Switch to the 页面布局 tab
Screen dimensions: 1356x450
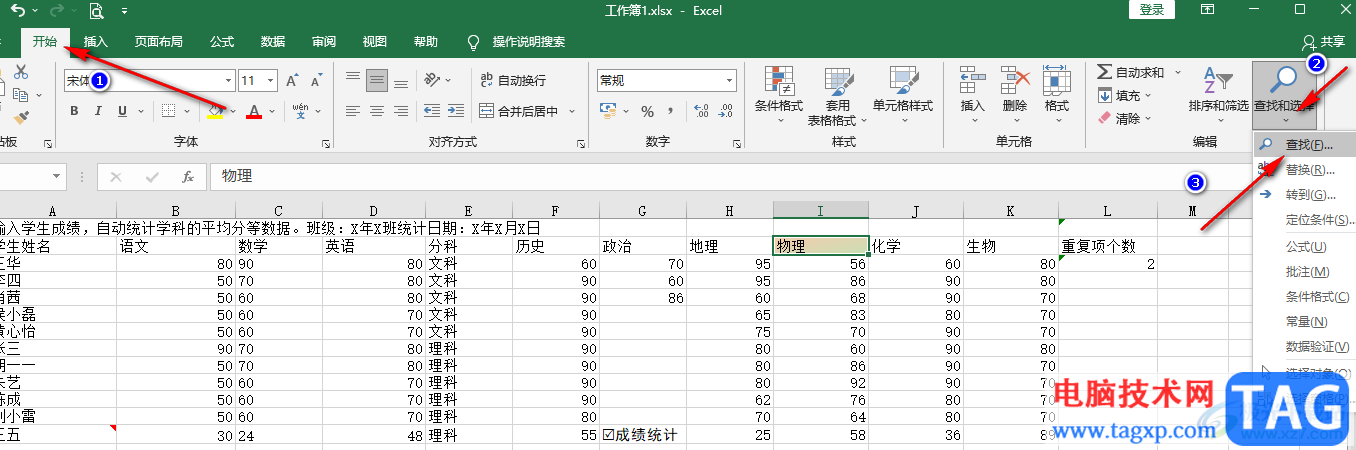(159, 42)
